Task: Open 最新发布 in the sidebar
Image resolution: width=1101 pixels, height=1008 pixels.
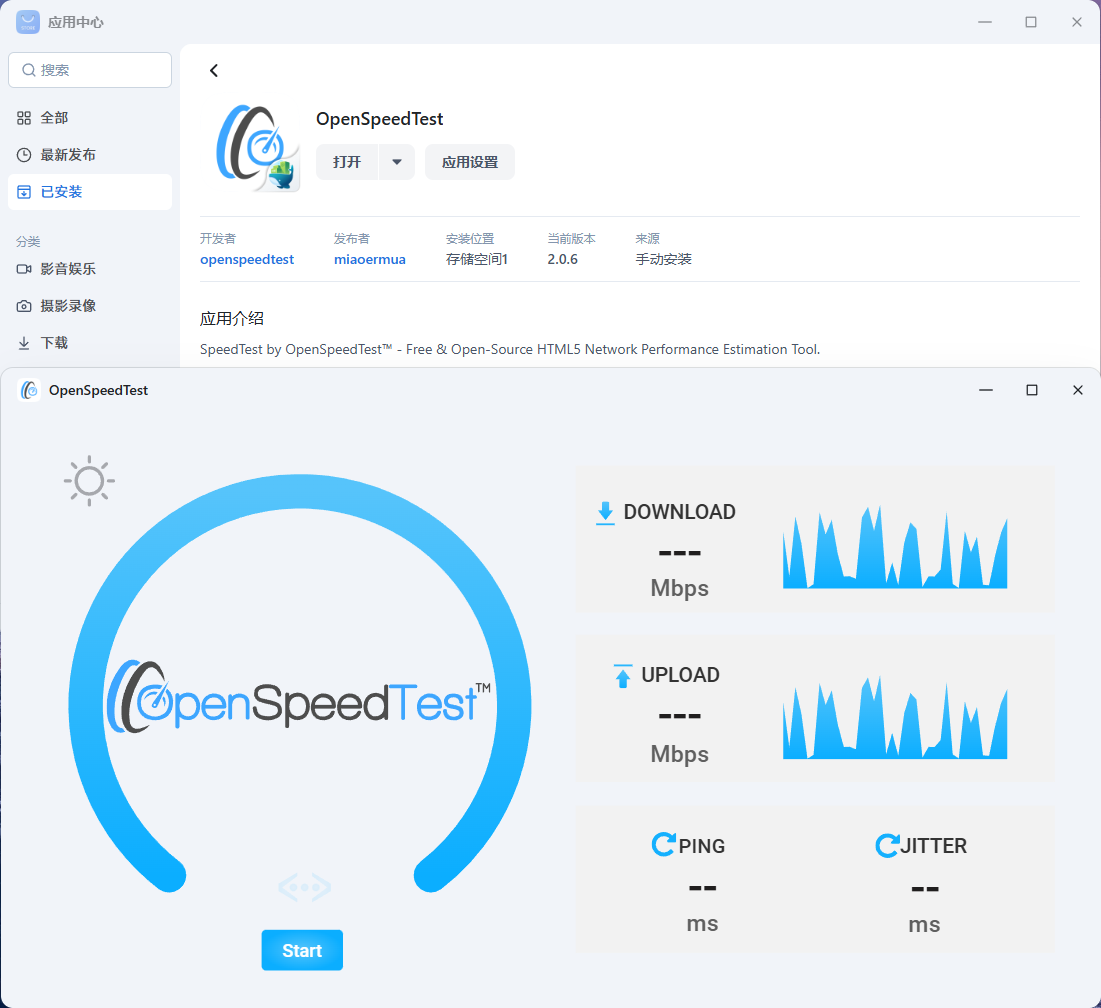Action: point(90,155)
